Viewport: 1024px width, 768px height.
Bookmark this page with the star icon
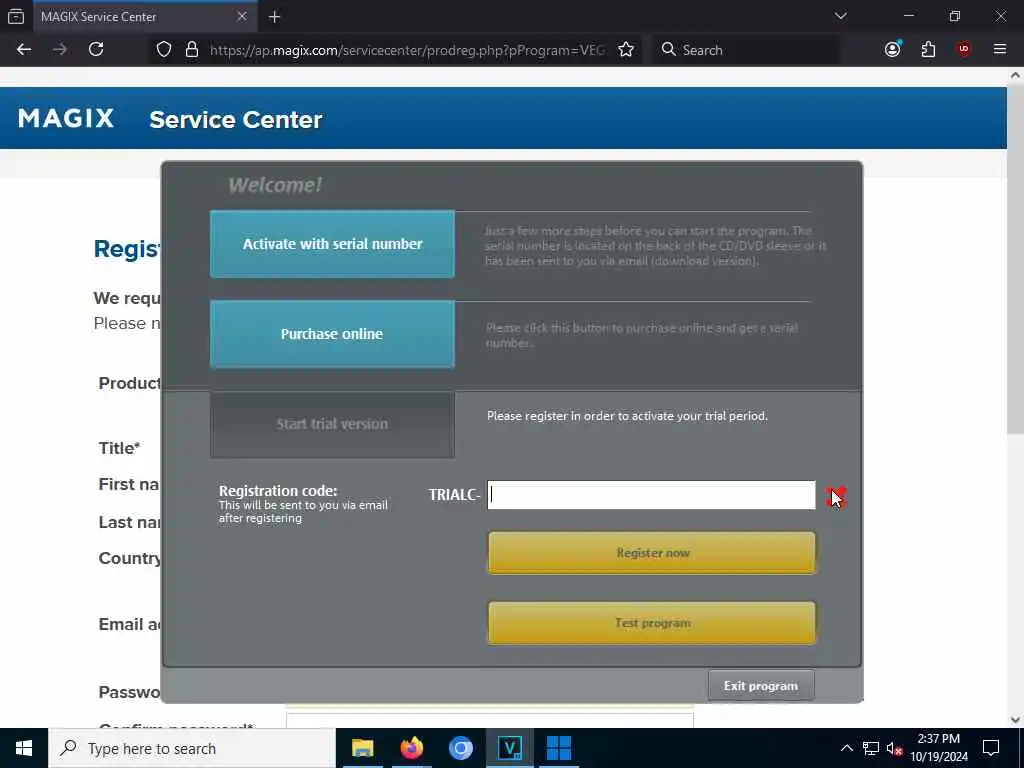tap(626, 50)
